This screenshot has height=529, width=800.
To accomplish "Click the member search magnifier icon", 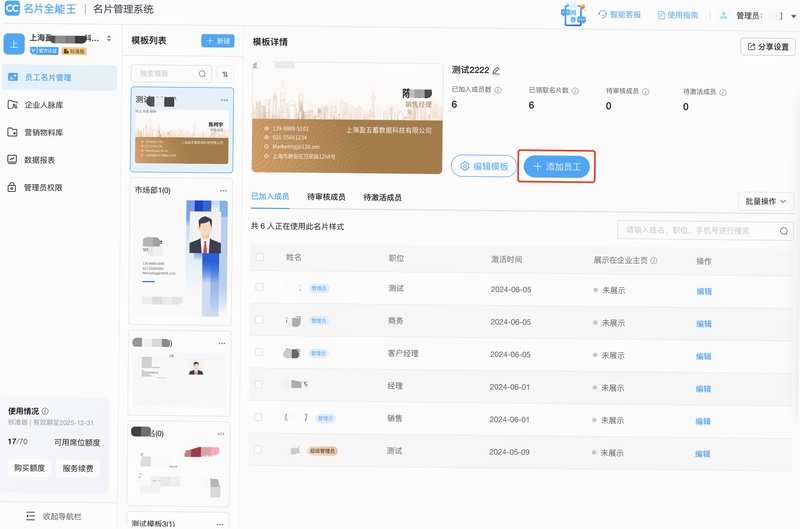I will pyautogui.click(x=784, y=232).
